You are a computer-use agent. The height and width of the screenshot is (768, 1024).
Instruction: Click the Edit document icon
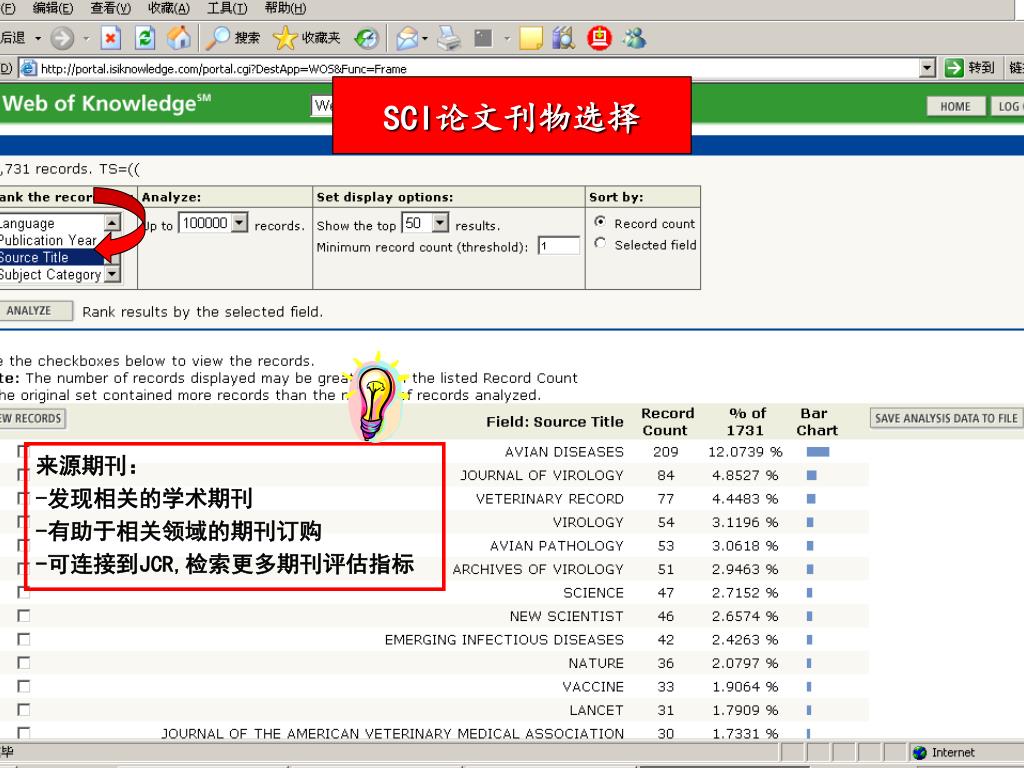483,39
